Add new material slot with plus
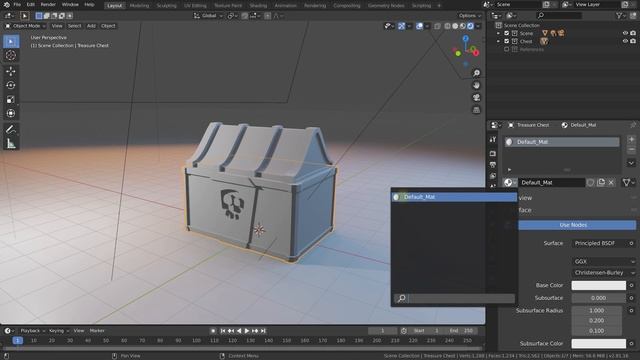The width and height of the screenshot is (640, 360). (x=631, y=140)
